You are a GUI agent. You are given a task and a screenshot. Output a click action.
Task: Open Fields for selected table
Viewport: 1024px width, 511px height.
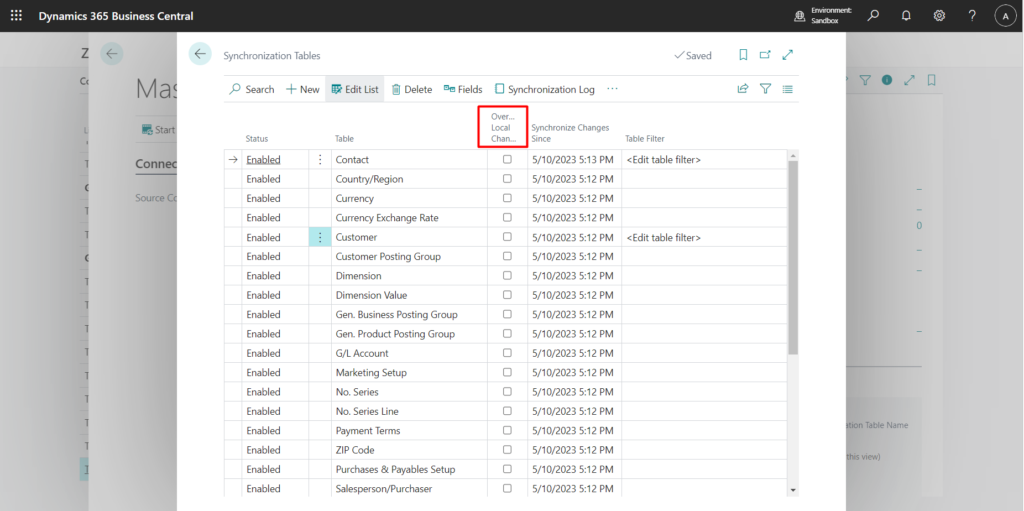(463, 89)
